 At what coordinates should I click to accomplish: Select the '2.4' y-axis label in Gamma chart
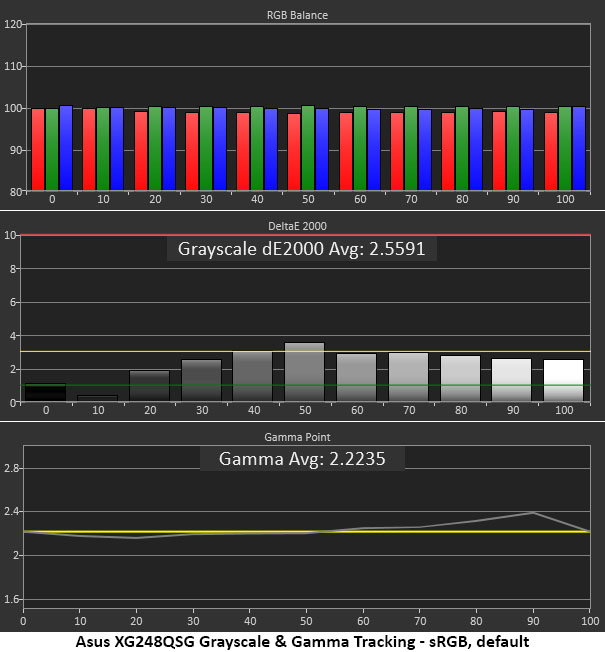[12, 511]
